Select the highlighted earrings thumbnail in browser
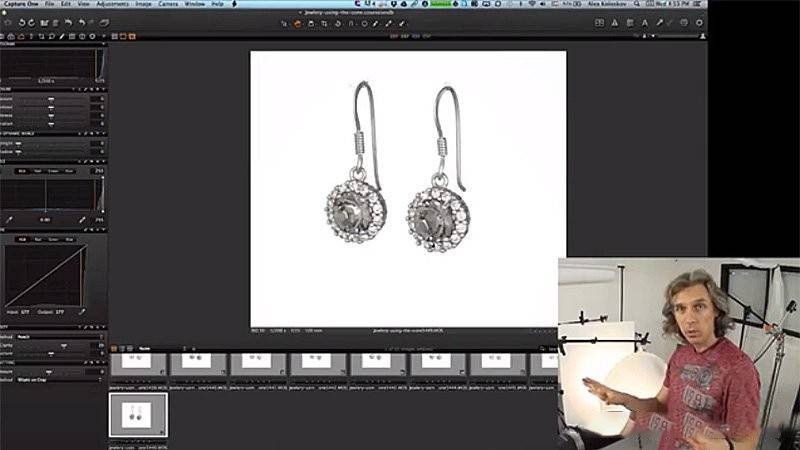 (138, 414)
